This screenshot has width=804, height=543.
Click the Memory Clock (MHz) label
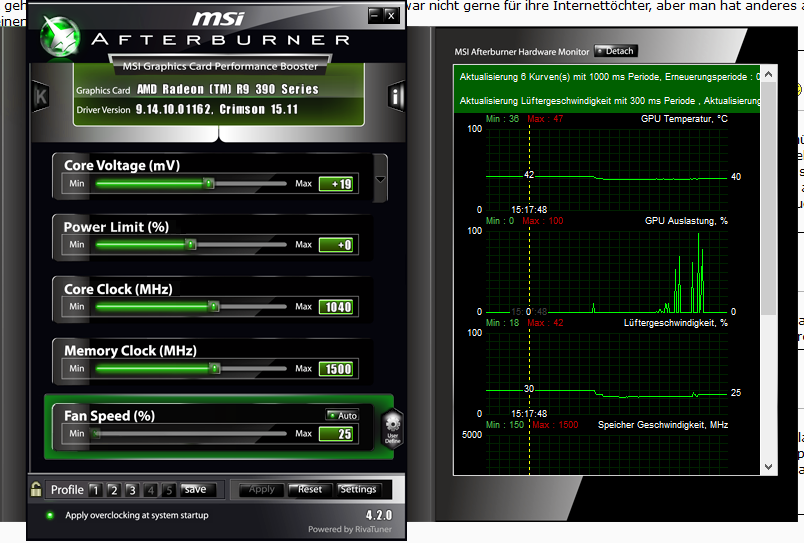coord(130,351)
